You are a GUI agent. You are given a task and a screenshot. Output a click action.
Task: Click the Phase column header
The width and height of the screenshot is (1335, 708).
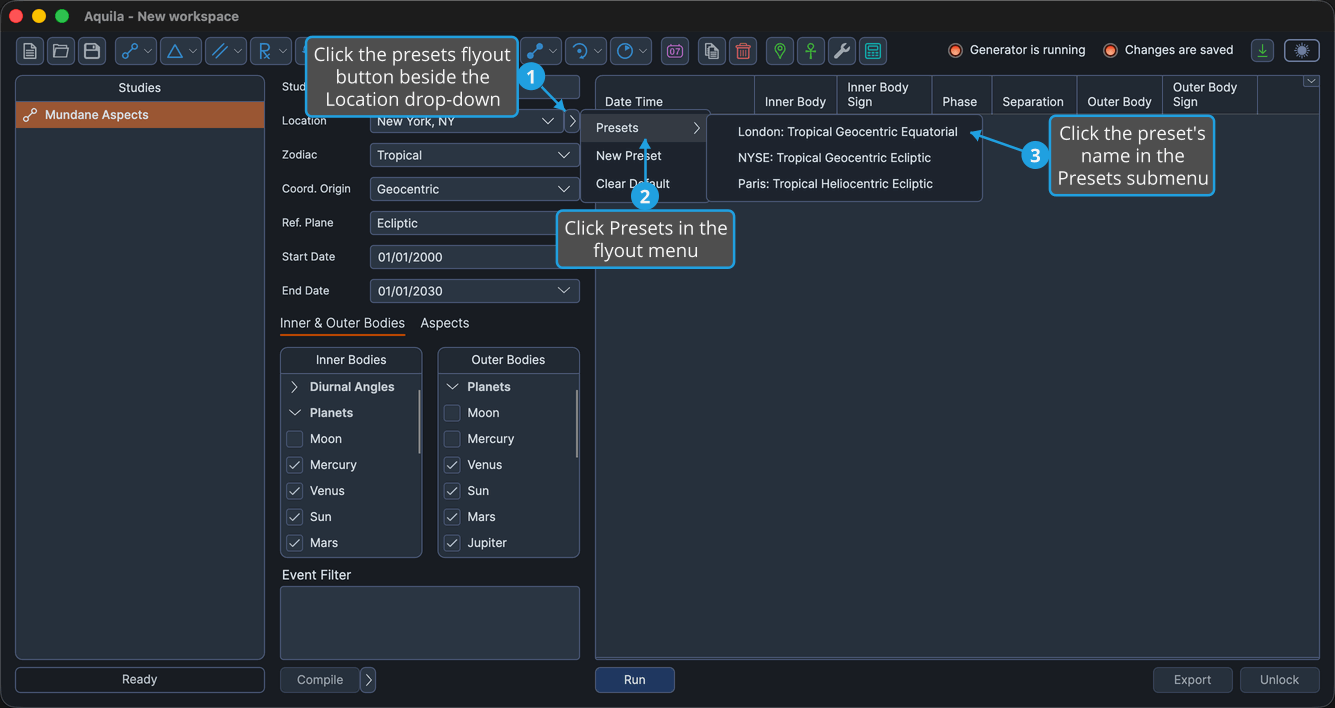pyautogui.click(x=960, y=95)
